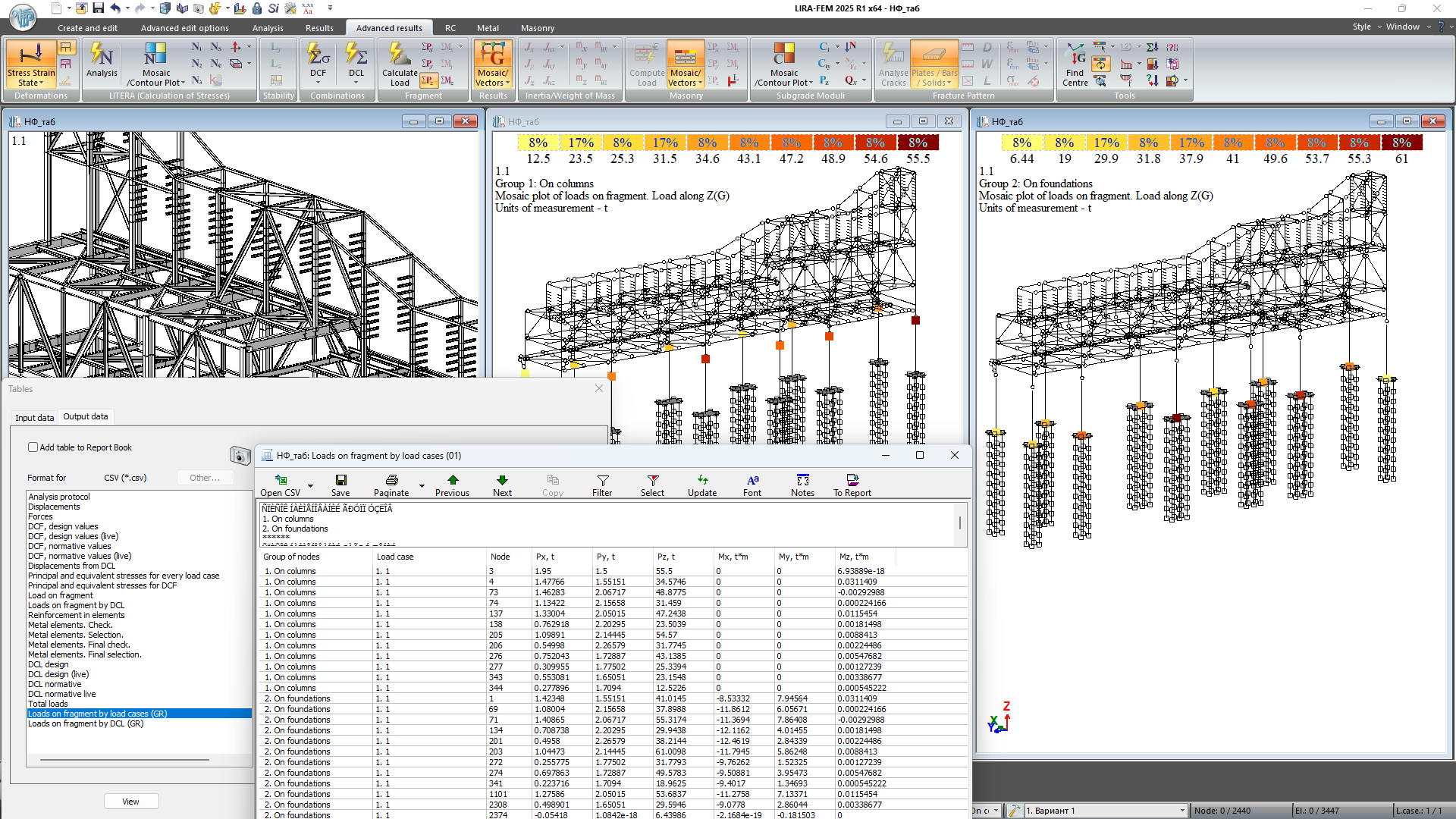Expand the DCF dropdown in Combinations
Viewport: 1456px width, 819px height.
318,83
